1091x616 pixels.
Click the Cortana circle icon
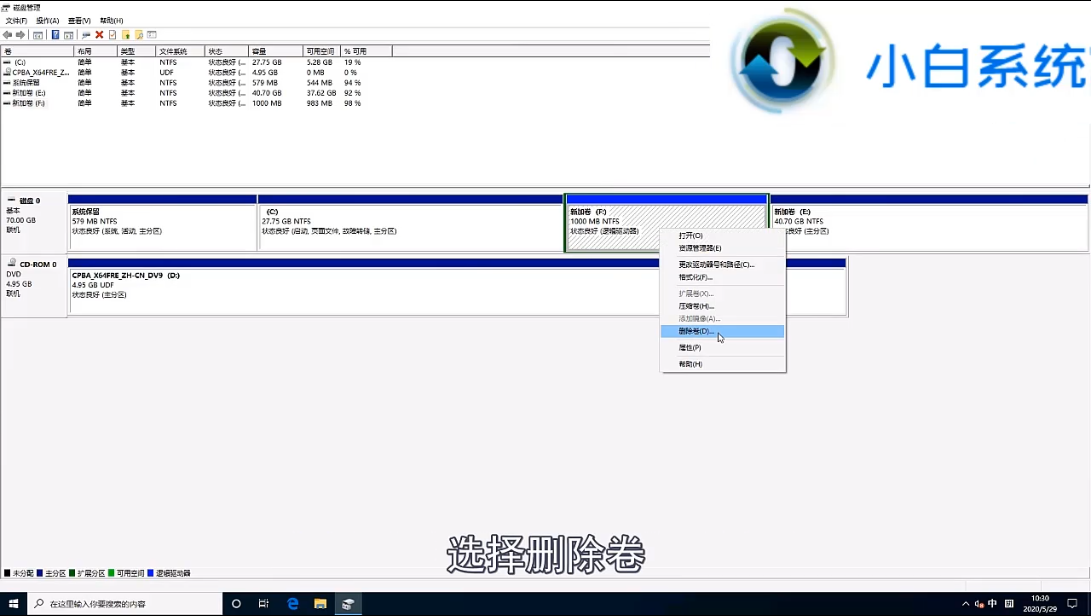coord(237,604)
